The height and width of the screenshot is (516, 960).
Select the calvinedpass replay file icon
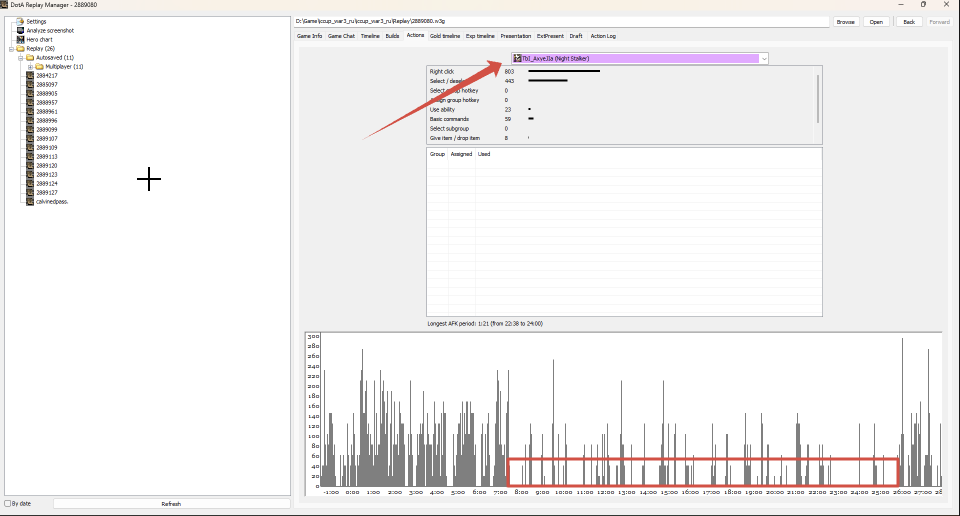point(30,201)
